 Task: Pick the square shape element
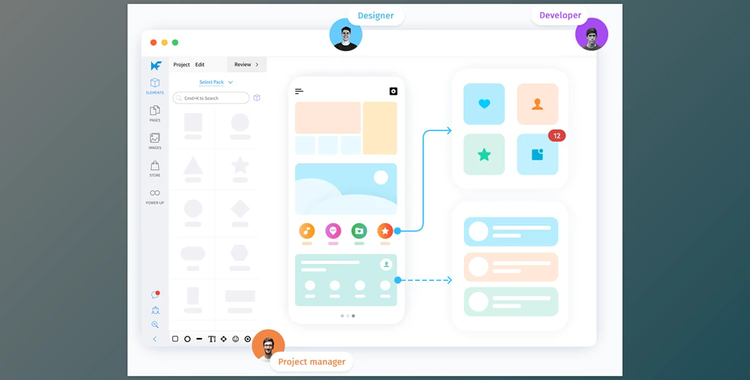tap(193, 123)
